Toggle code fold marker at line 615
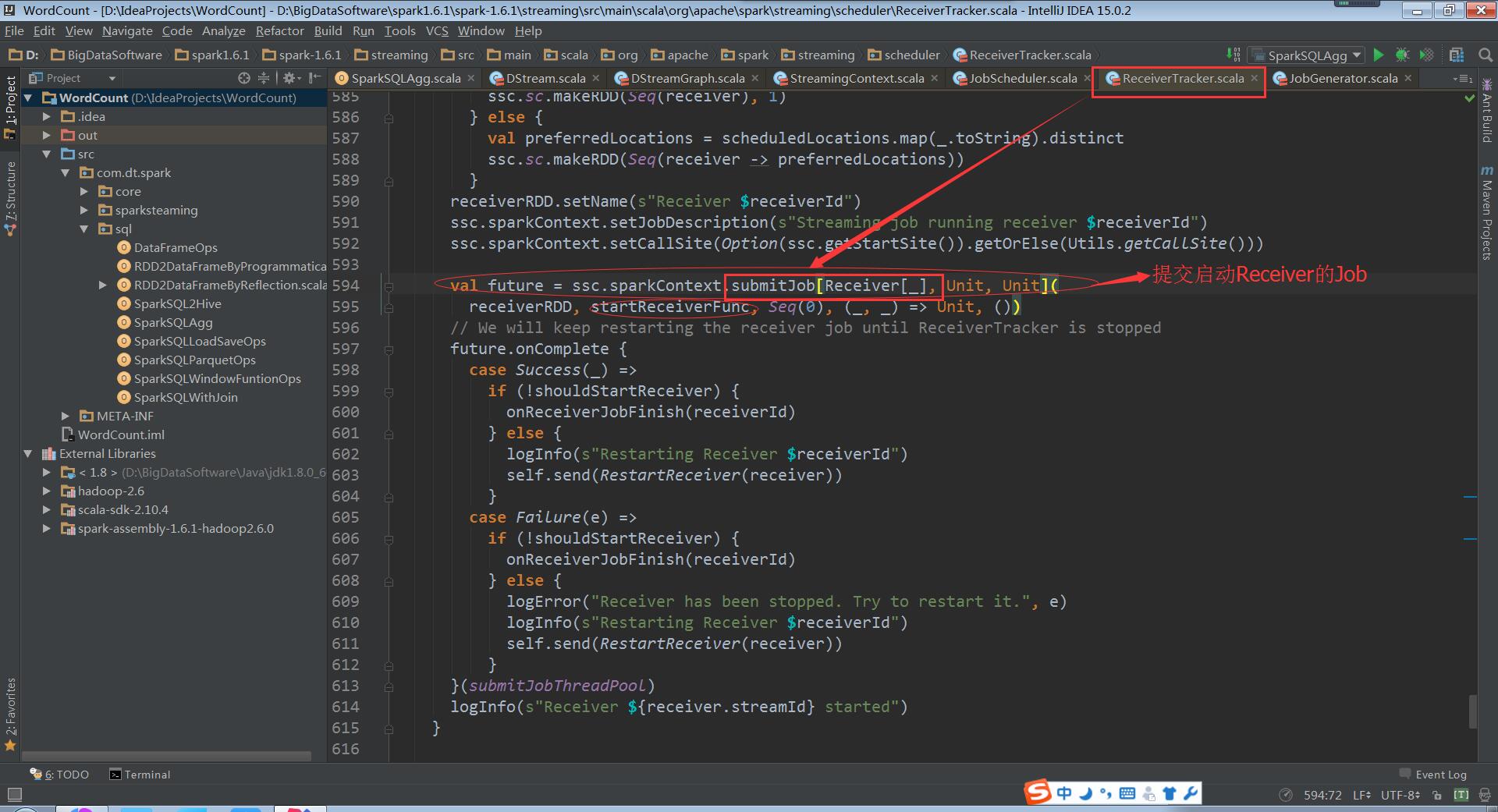Screen dimensions: 1498x812 (x=389, y=728)
